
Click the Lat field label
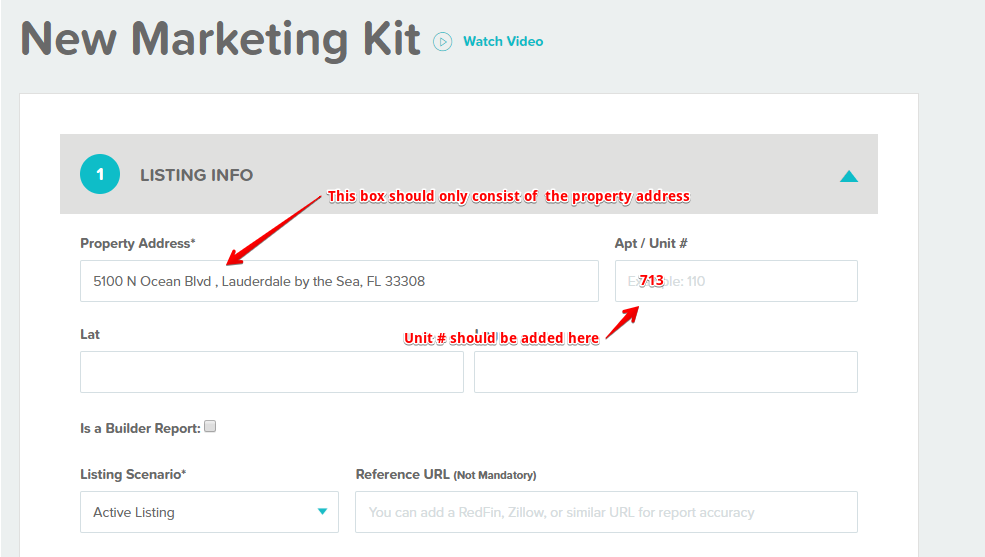pos(90,334)
